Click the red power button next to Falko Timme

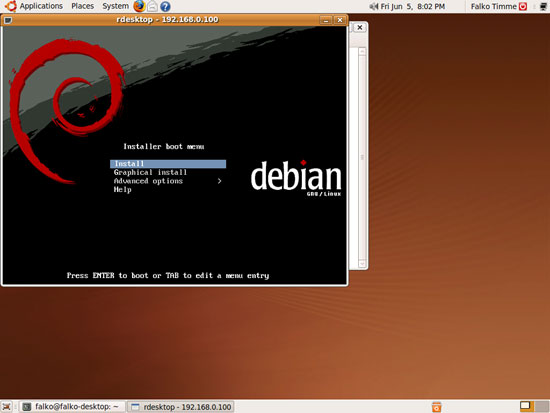(x=523, y=6)
